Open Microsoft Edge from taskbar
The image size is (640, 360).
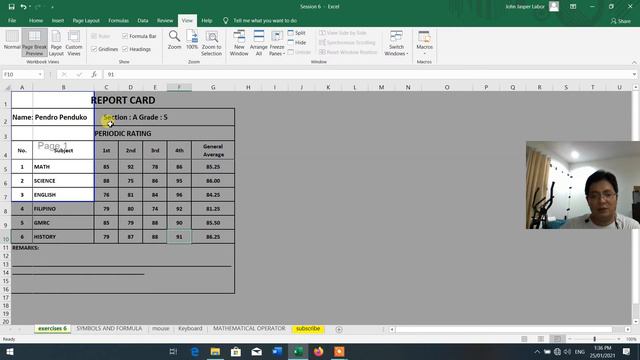[x=195, y=351]
